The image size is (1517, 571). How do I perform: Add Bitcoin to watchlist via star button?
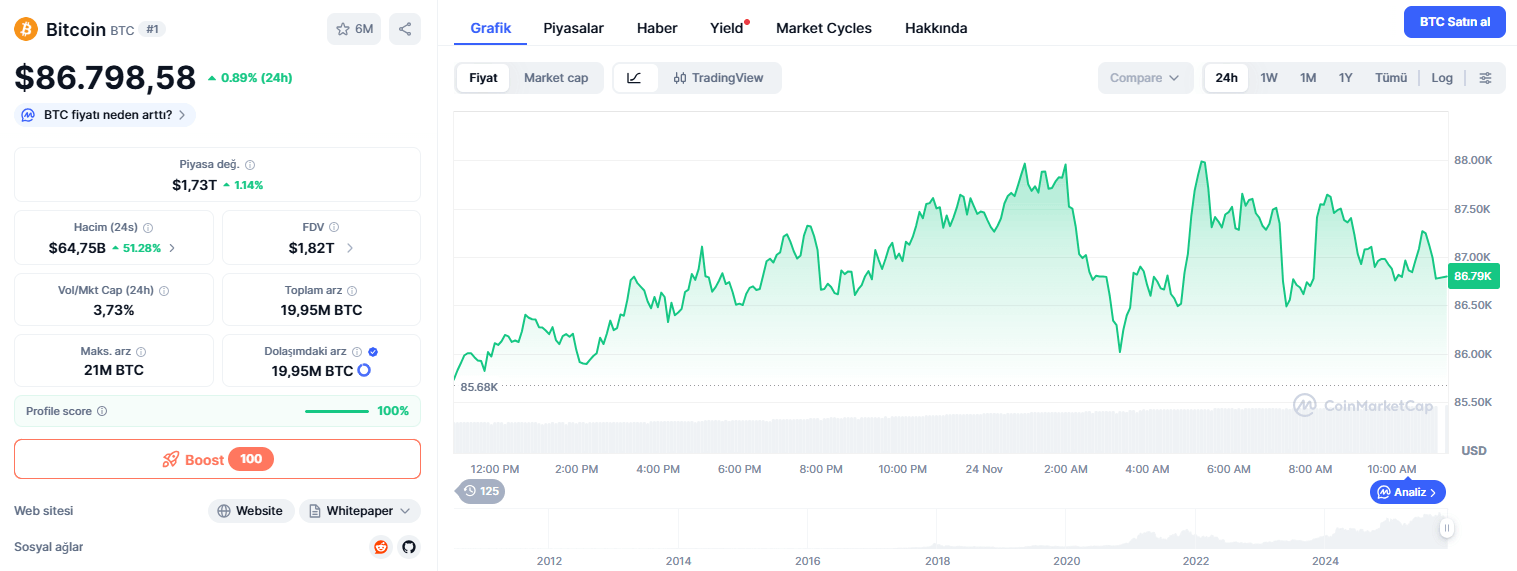[x=354, y=29]
